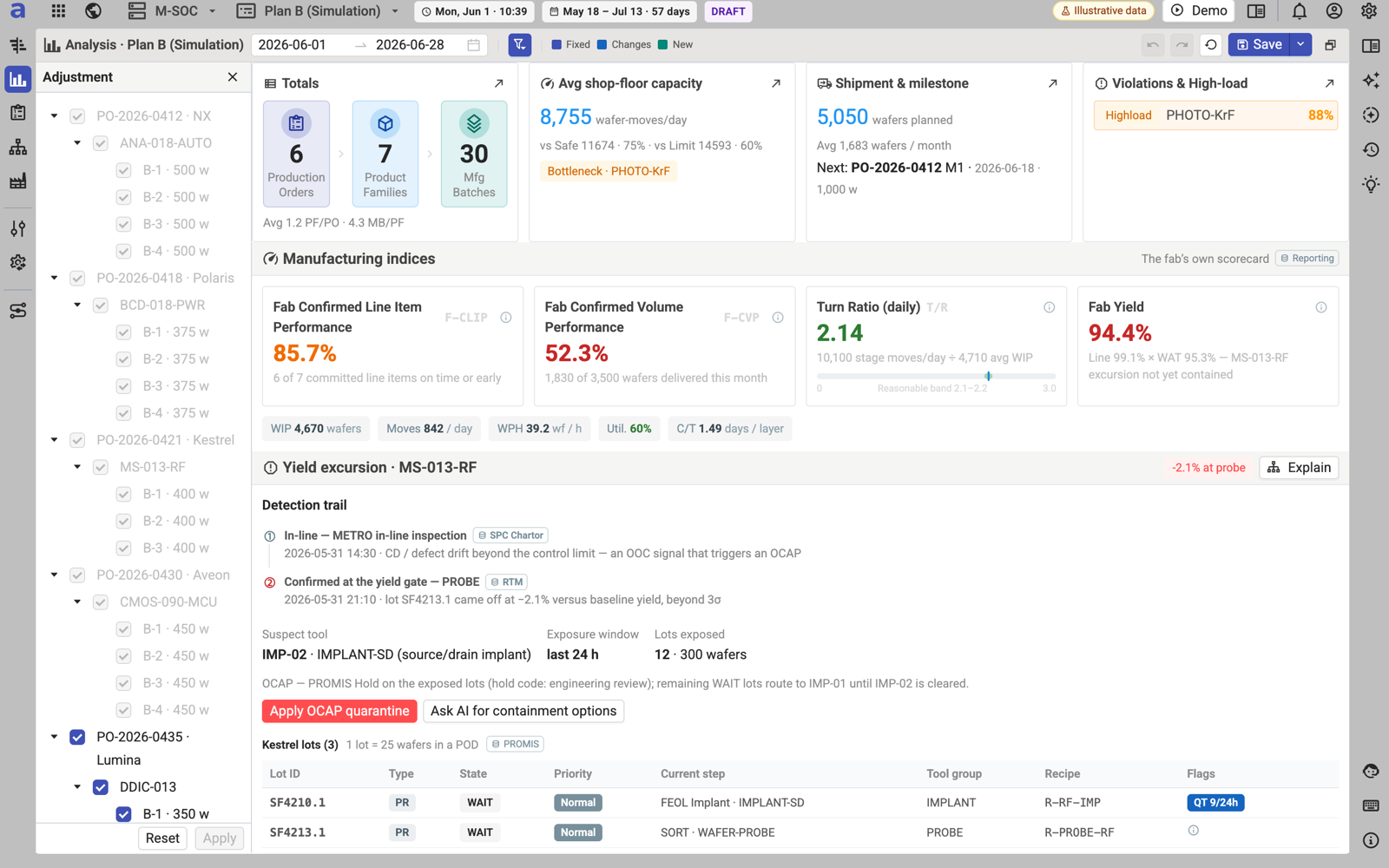Click Apply OCAP quarantine button
Image resolution: width=1389 pixels, height=868 pixels.
point(339,711)
